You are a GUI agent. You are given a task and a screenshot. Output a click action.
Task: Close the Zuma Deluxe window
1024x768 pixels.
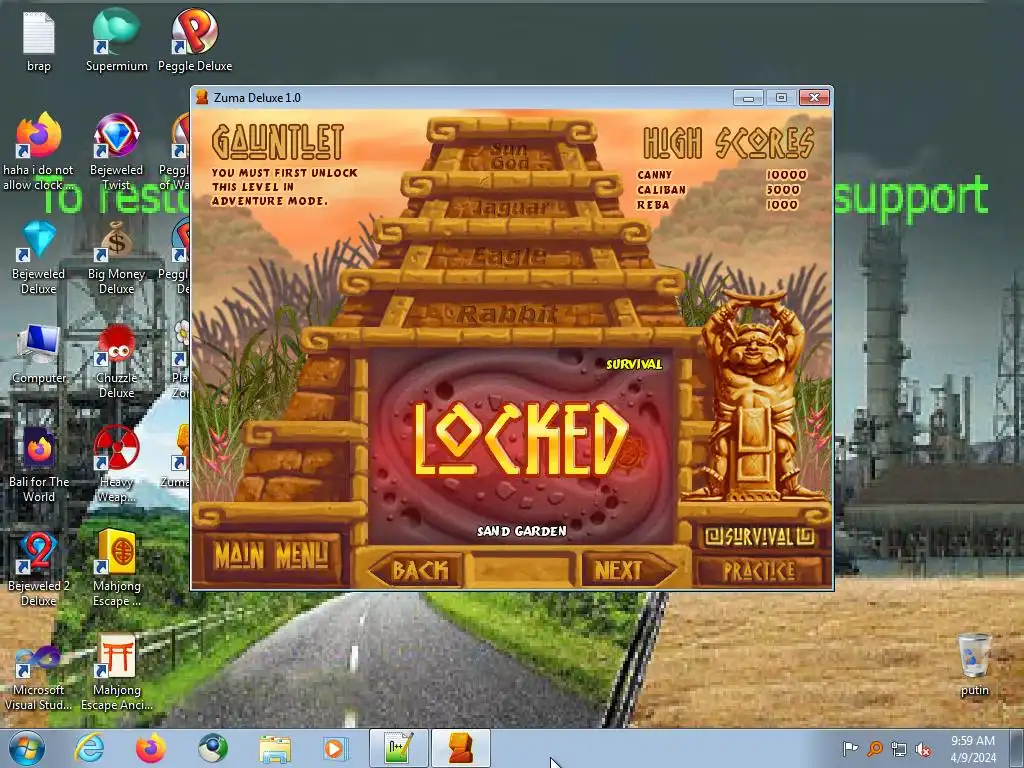[x=814, y=97]
